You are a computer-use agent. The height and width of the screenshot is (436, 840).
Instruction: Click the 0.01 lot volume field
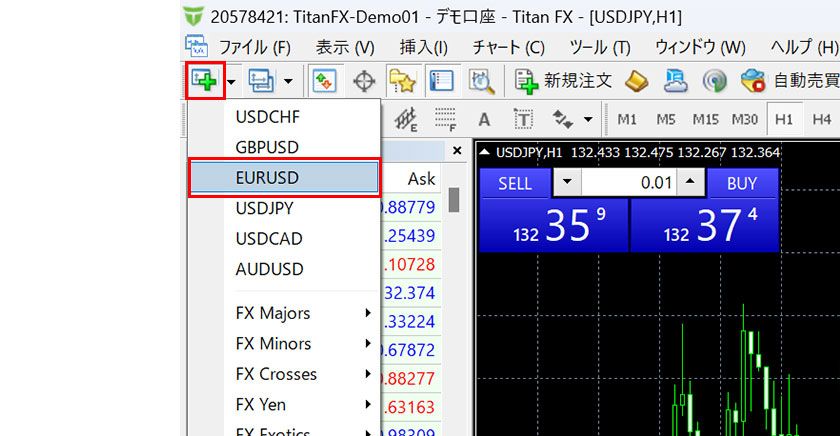click(x=629, y=183)
